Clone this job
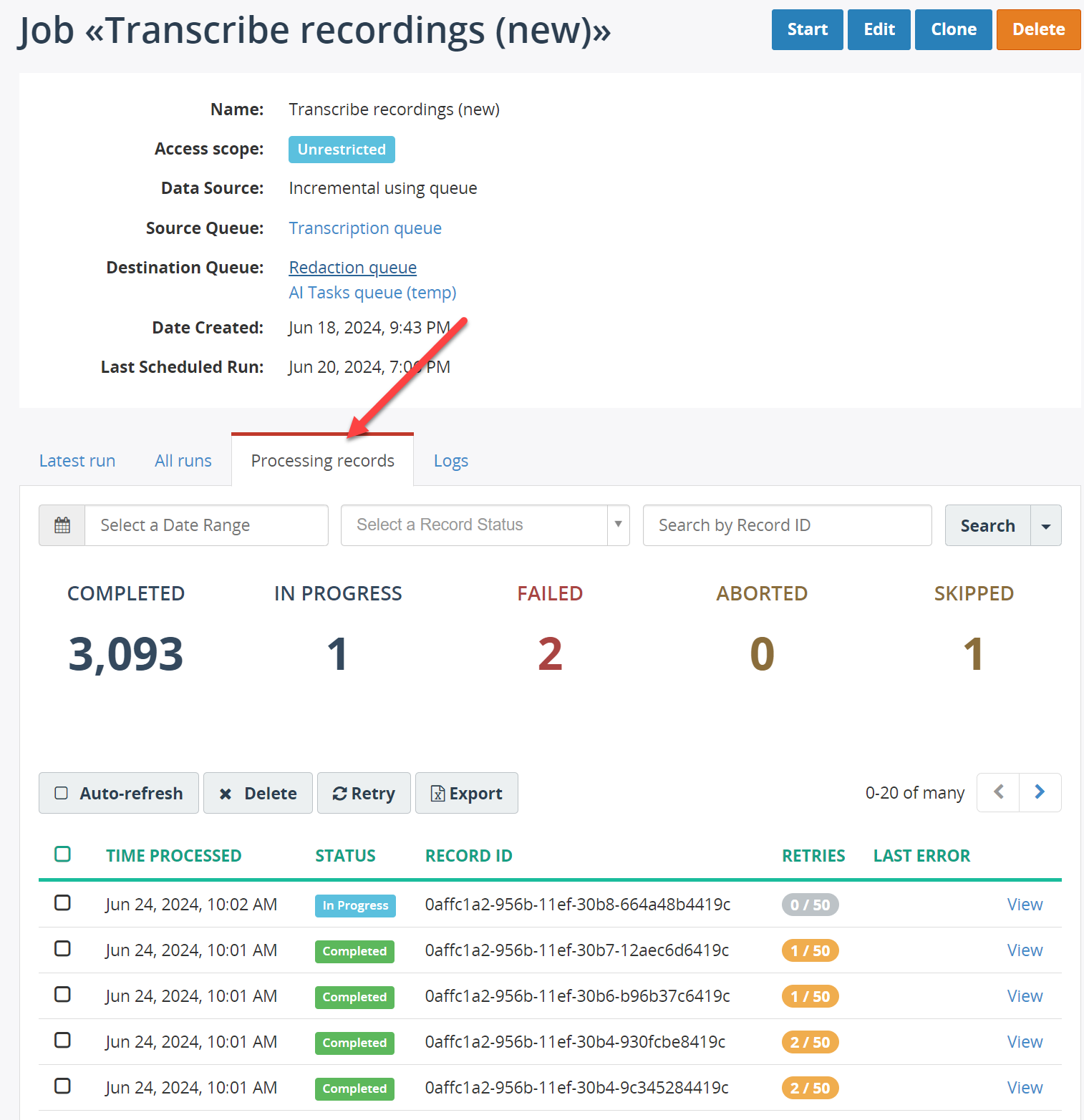The width and height of the screenshot is (1084, 1120). pos(954,29)
